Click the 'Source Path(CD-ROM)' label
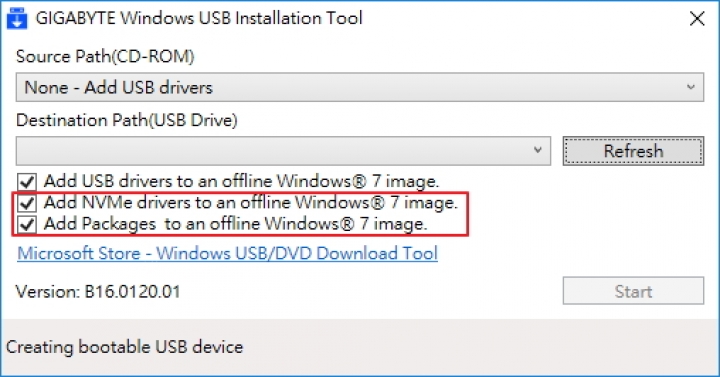The height and width of the screenshot is (377, 720). (x=105, y=56)
